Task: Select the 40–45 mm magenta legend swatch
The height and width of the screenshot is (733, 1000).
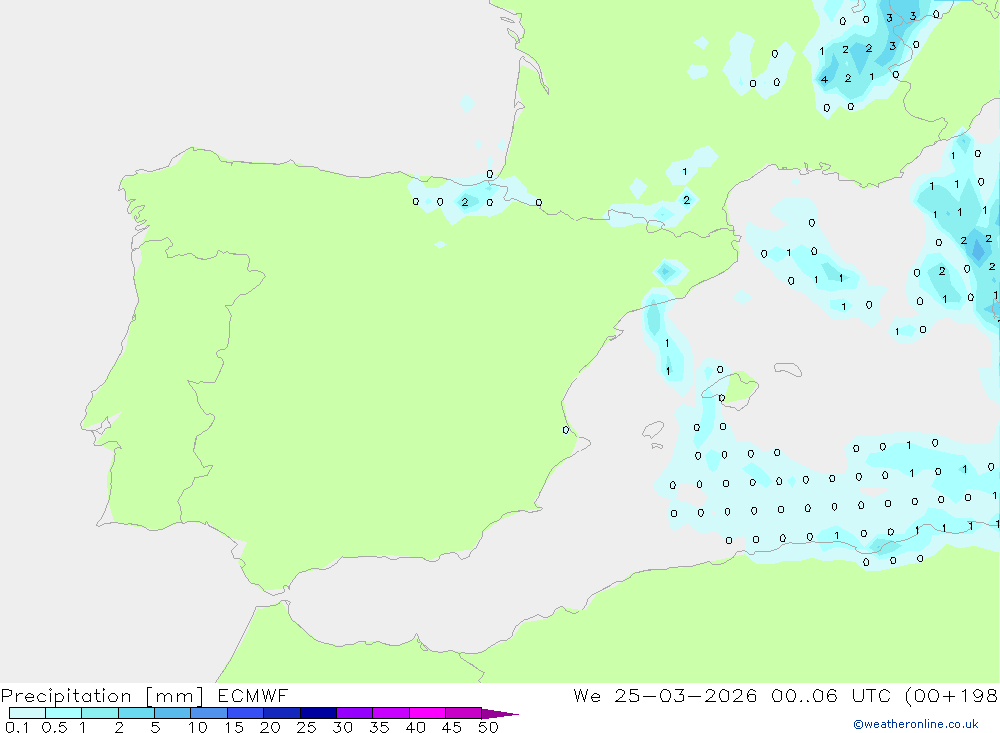Action: 427,713
